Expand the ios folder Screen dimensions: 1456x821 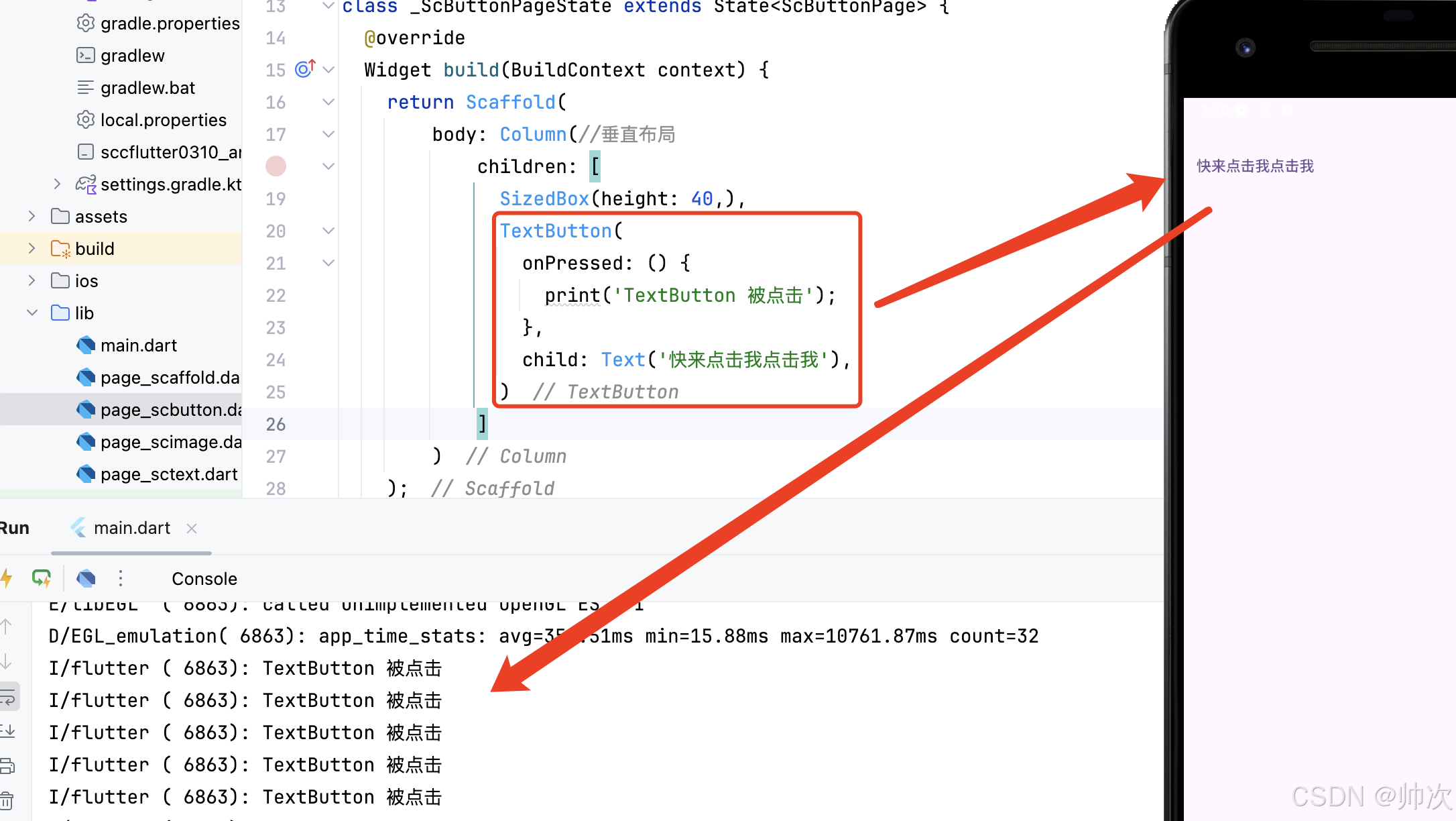[32, 280]
